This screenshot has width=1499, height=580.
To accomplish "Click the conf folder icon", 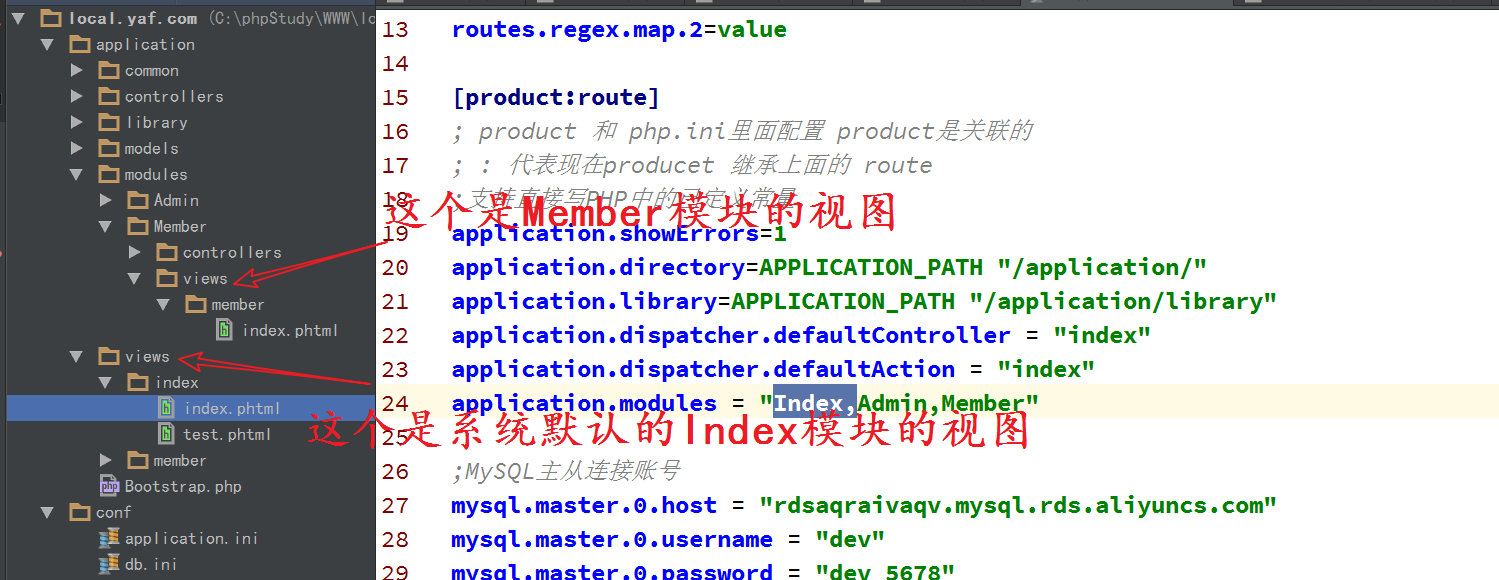I will coord(80,513).
